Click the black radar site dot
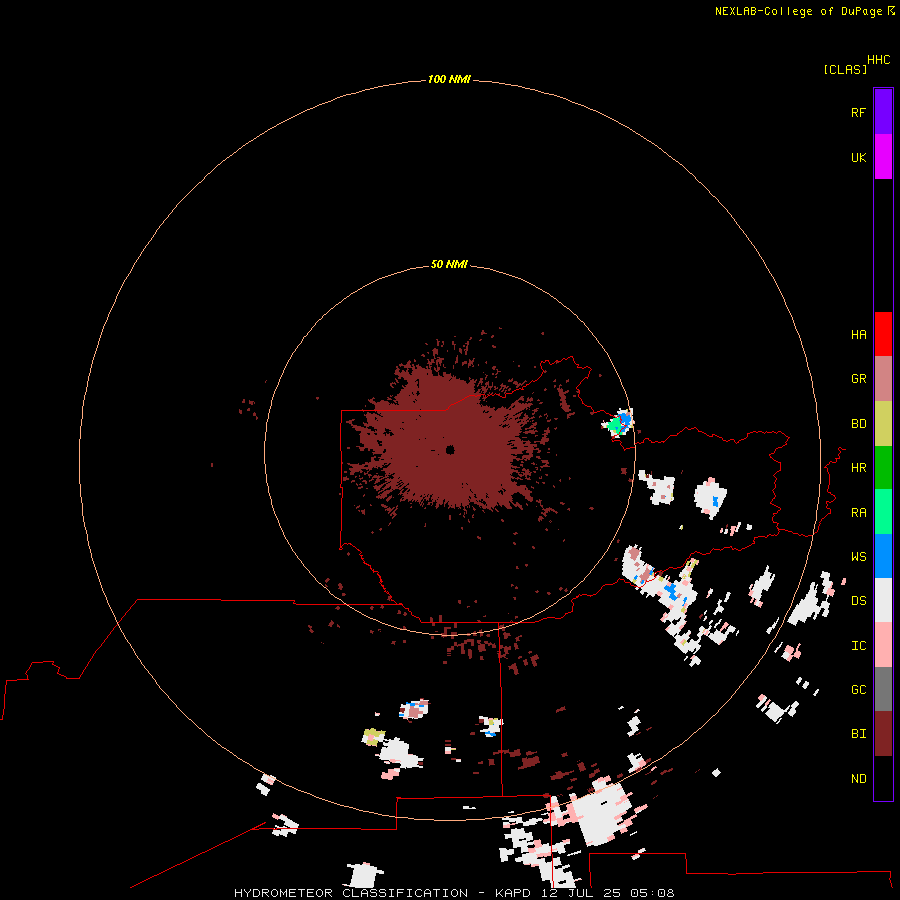This screenshot has height=900, width=900. [450, 450]
